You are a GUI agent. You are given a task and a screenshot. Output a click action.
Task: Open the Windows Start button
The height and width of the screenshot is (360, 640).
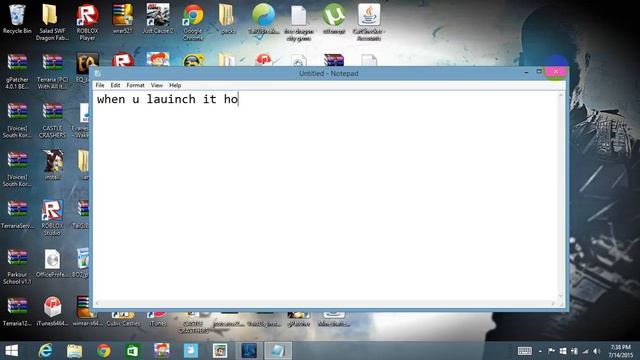tap(11, 351)
